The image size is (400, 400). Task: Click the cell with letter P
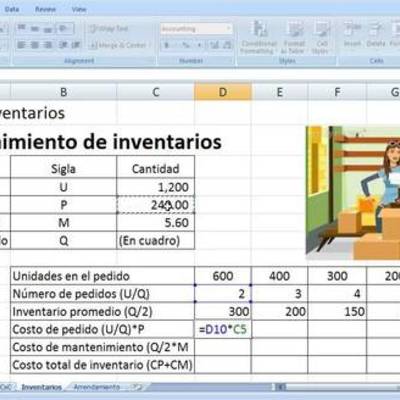64,205
